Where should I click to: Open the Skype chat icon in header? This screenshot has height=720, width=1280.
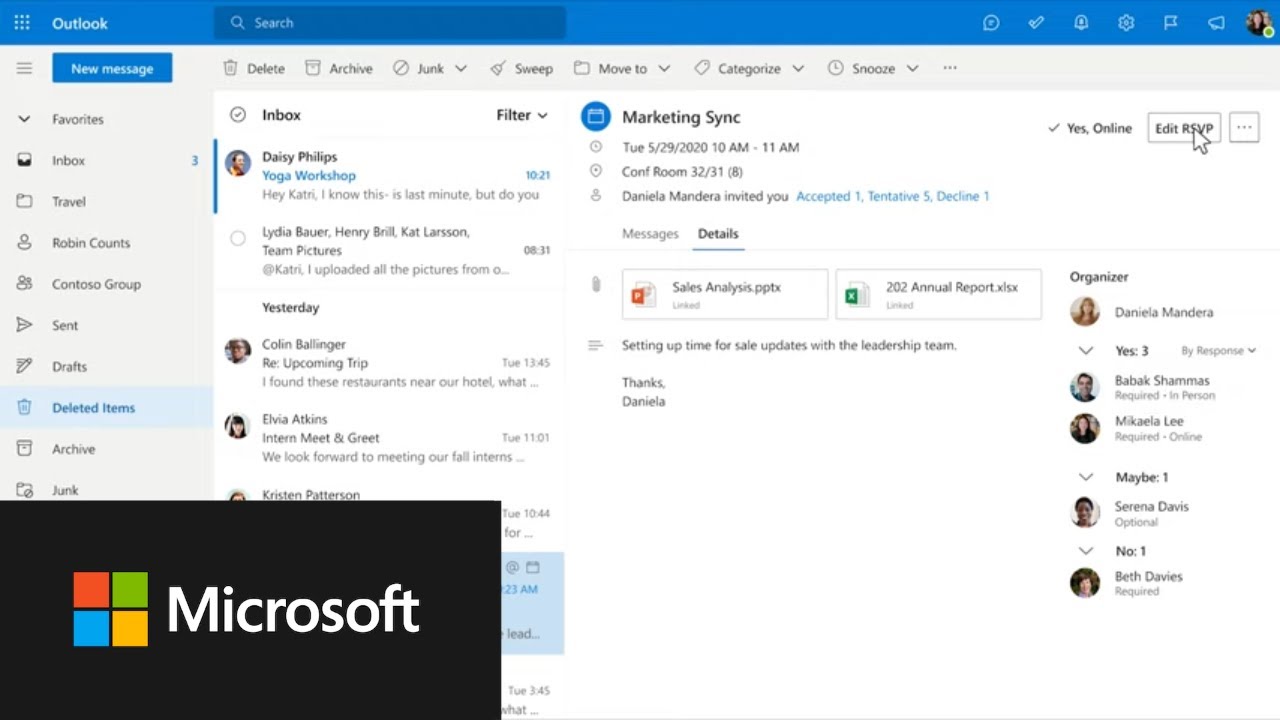[x=991, y=23]
